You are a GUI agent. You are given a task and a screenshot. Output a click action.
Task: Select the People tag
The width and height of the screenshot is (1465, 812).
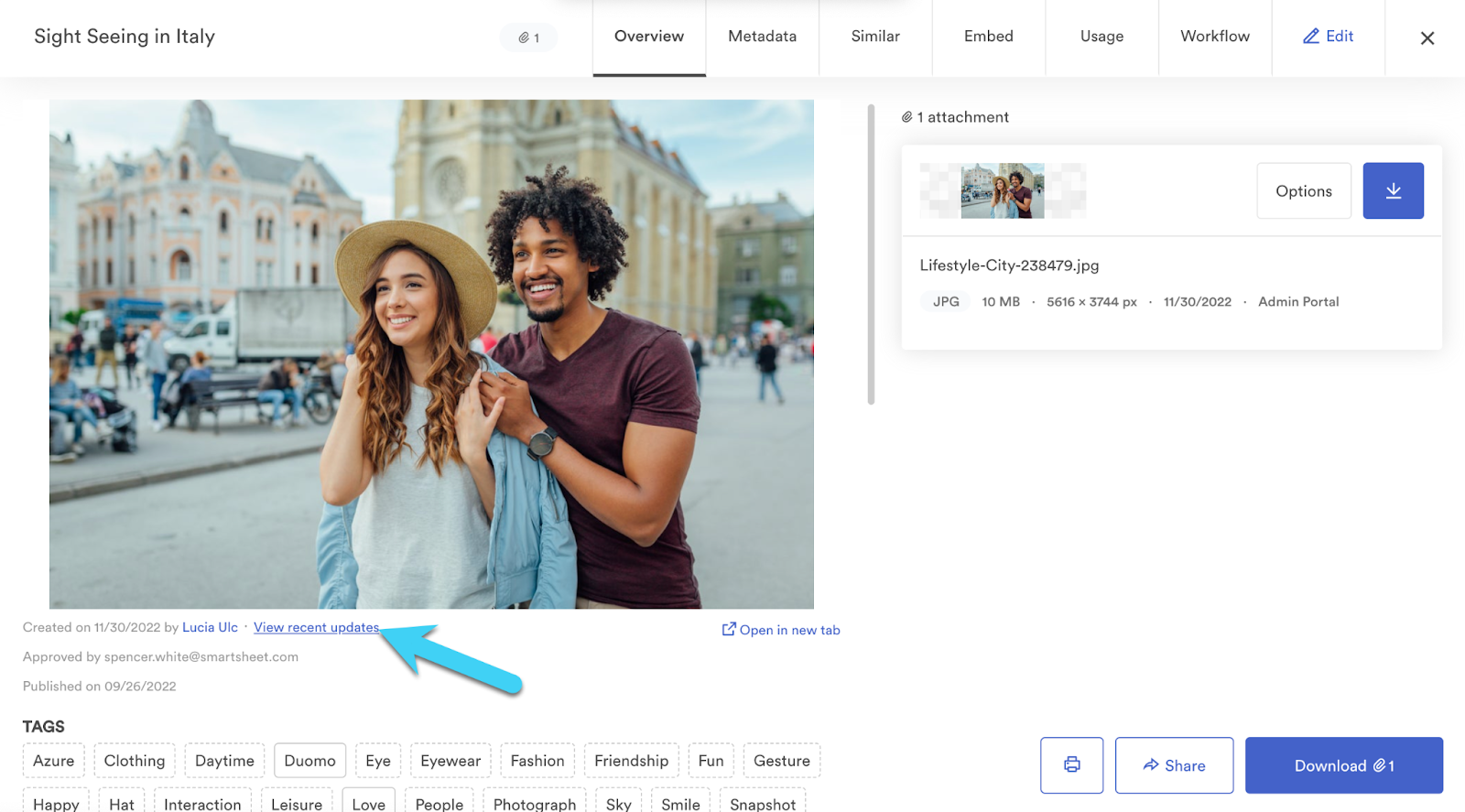pos(439,801)
